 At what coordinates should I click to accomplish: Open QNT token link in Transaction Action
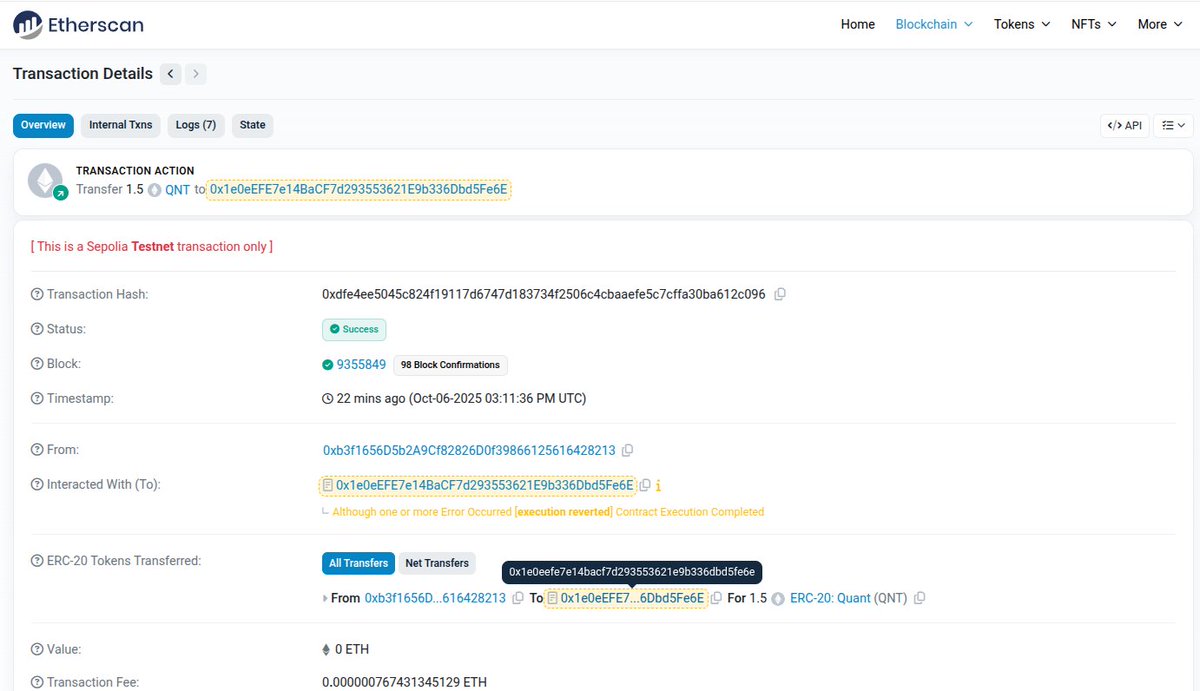pyautogui.click(x=177, y=189)
